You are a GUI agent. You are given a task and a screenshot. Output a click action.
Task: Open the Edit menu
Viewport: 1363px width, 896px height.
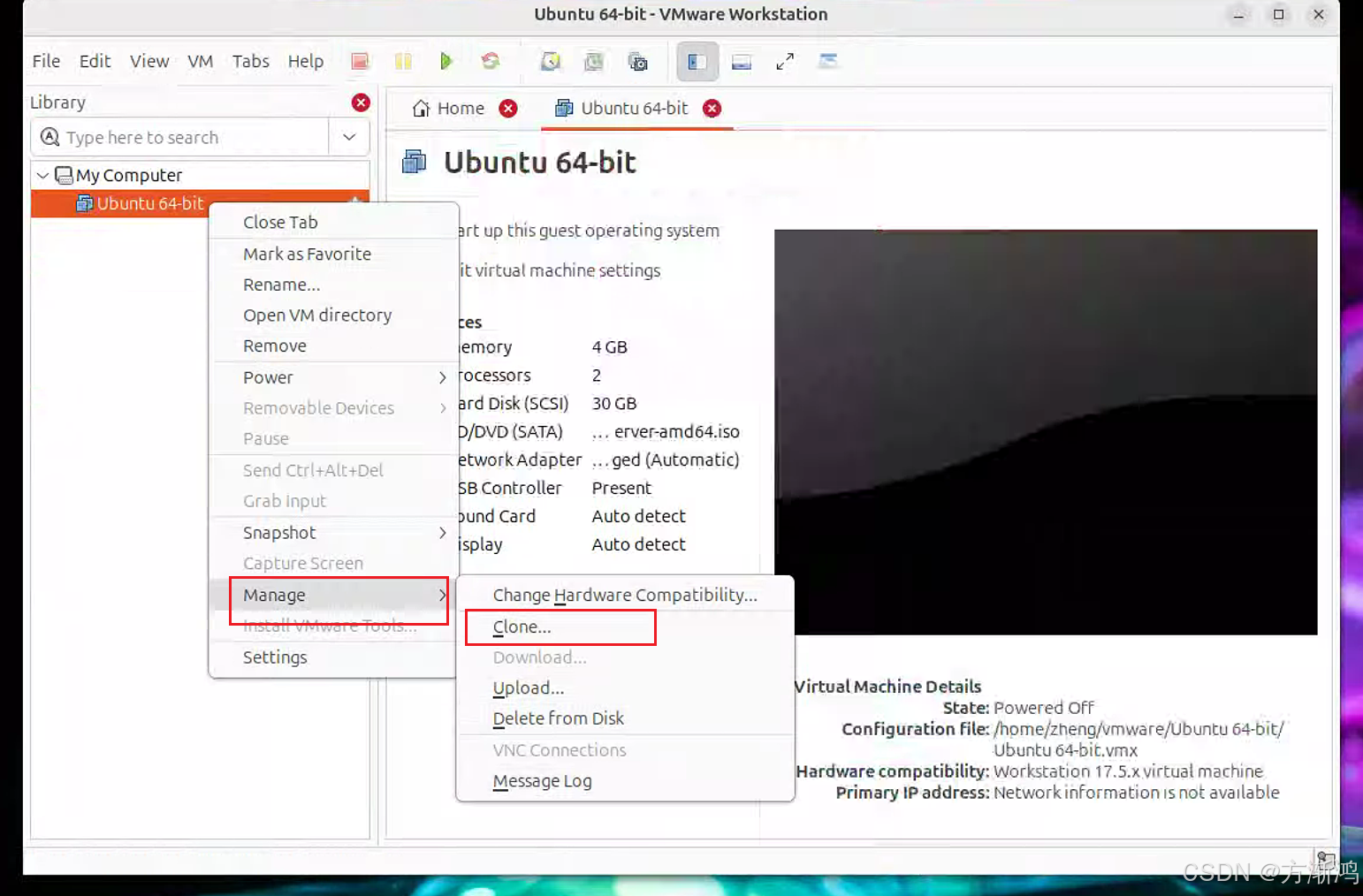(x=95, y=61)
